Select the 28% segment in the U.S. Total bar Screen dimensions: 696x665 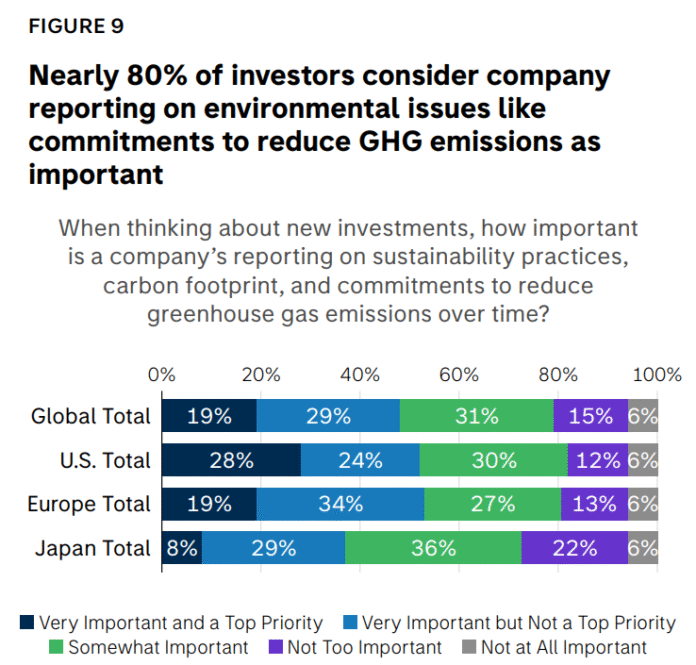231,460
